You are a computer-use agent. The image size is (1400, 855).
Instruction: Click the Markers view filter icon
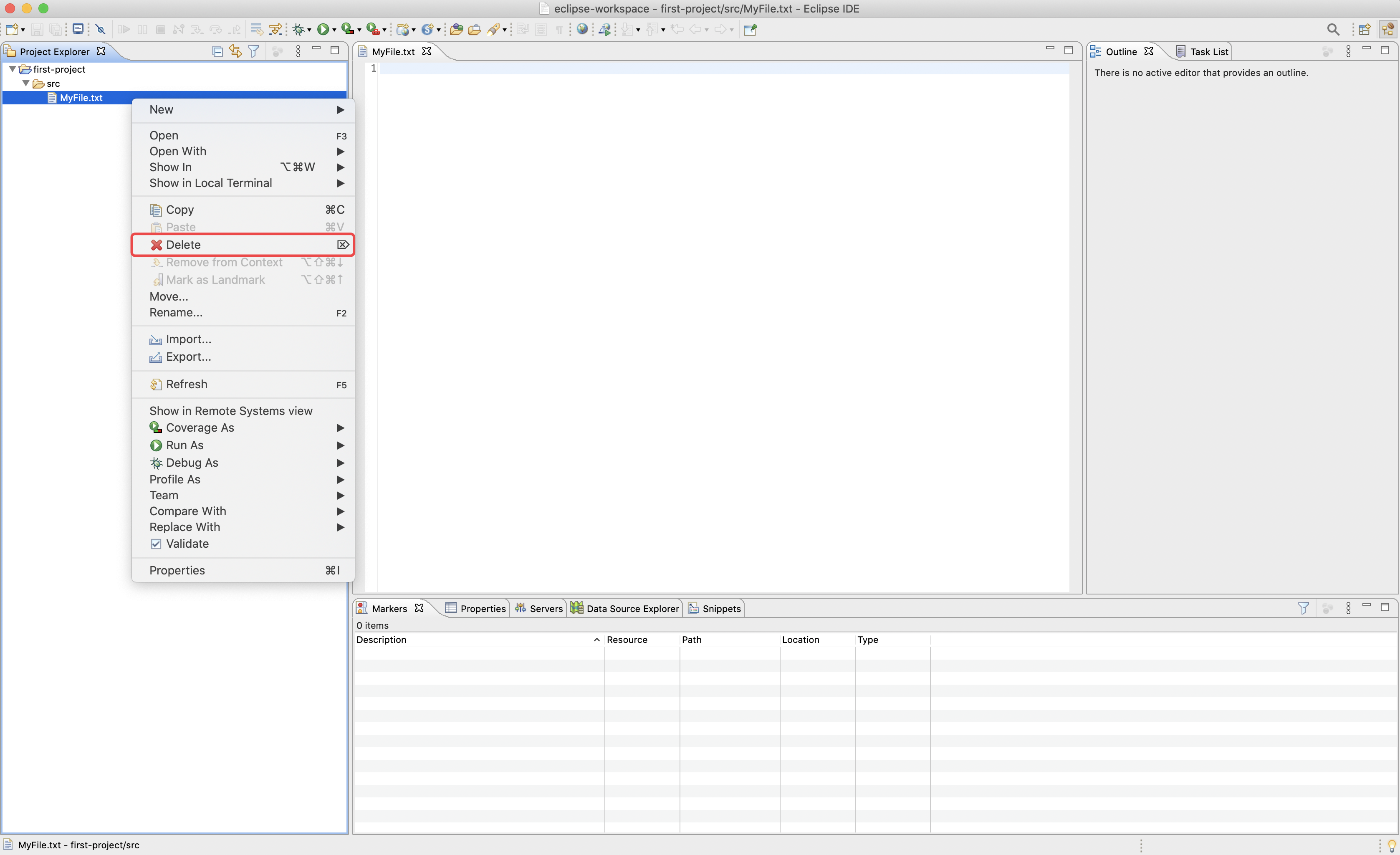pyautogui.click(x=1304, y=608)
